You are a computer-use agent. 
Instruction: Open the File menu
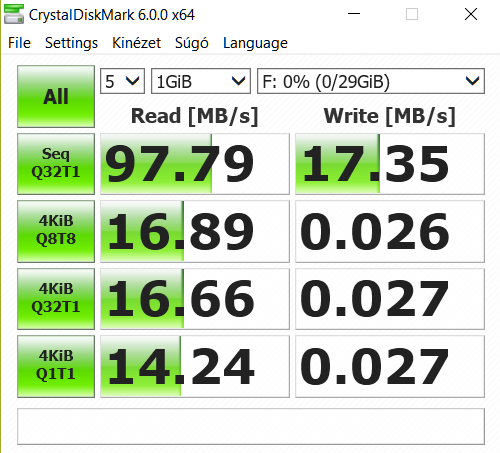coord(19,43)
